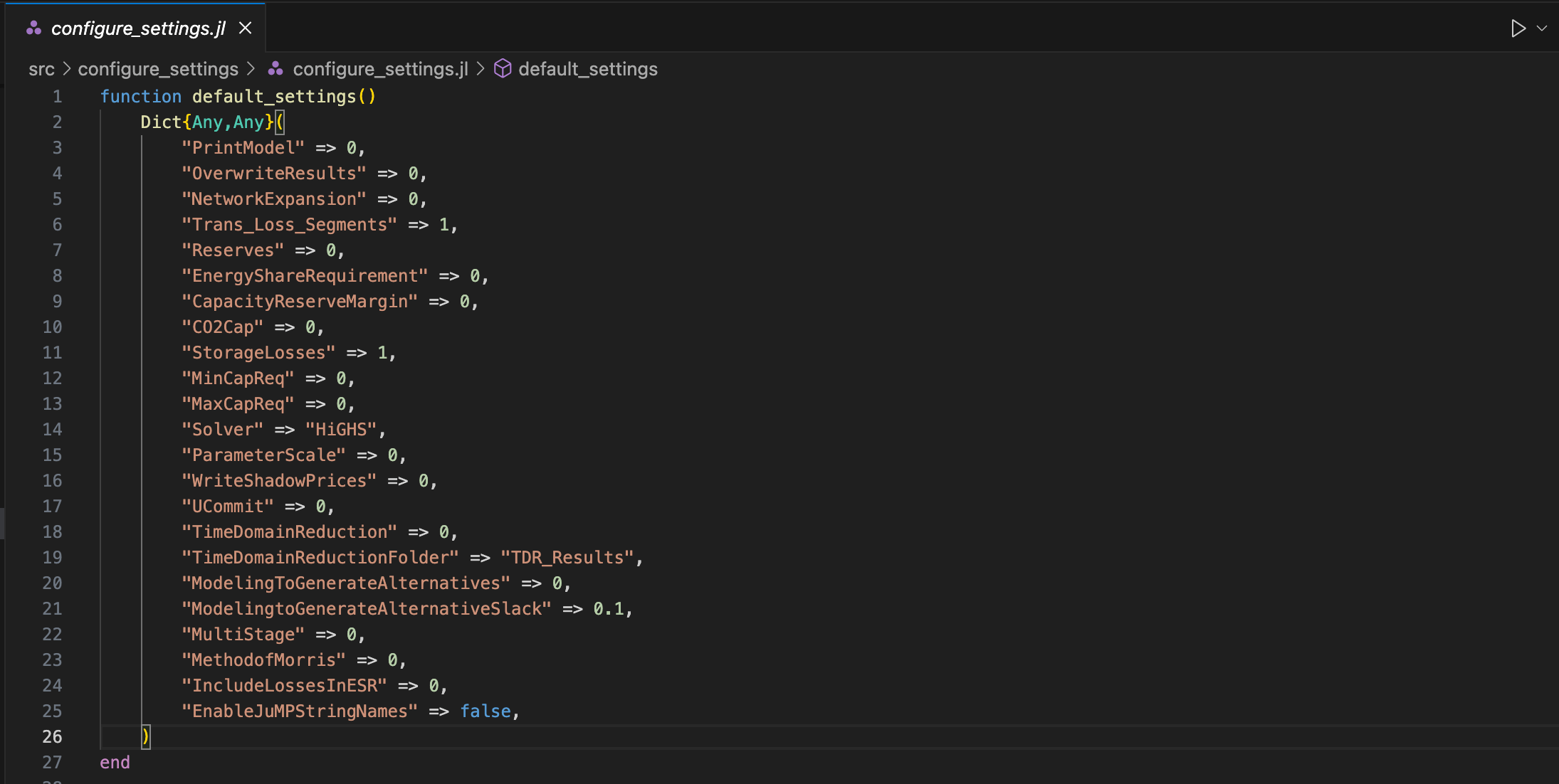Screen dimensions: 1559x784
Task: Open the default_settings symbol breadcrumb
Action: 588,69
